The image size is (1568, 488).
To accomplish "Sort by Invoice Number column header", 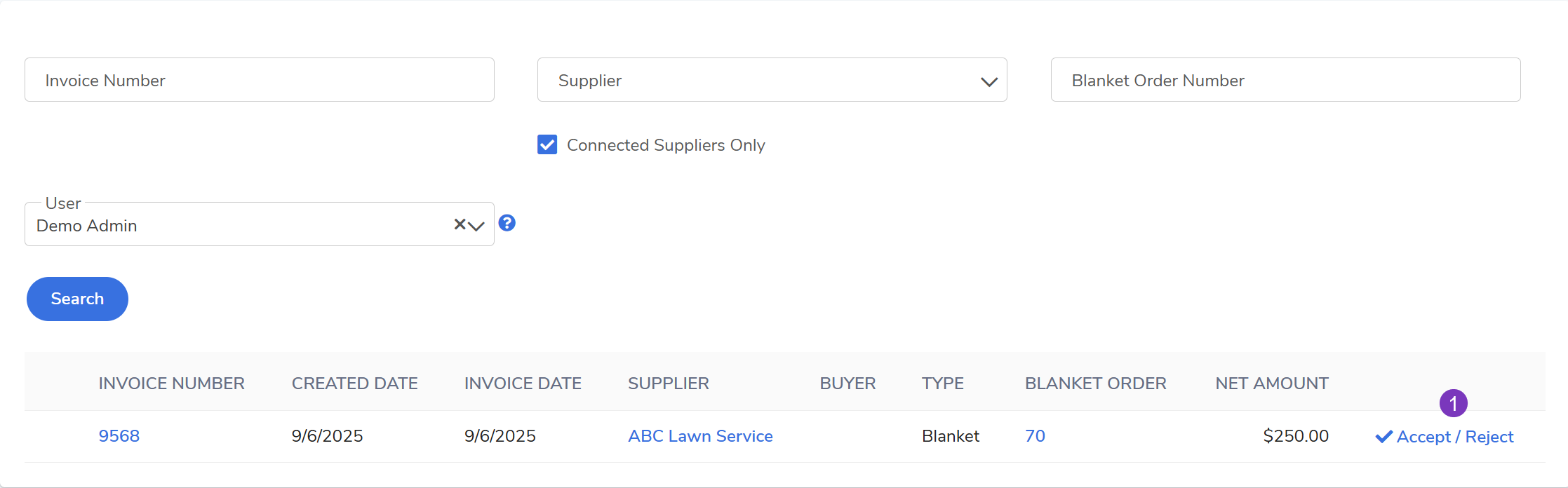I will click(171, 384).
